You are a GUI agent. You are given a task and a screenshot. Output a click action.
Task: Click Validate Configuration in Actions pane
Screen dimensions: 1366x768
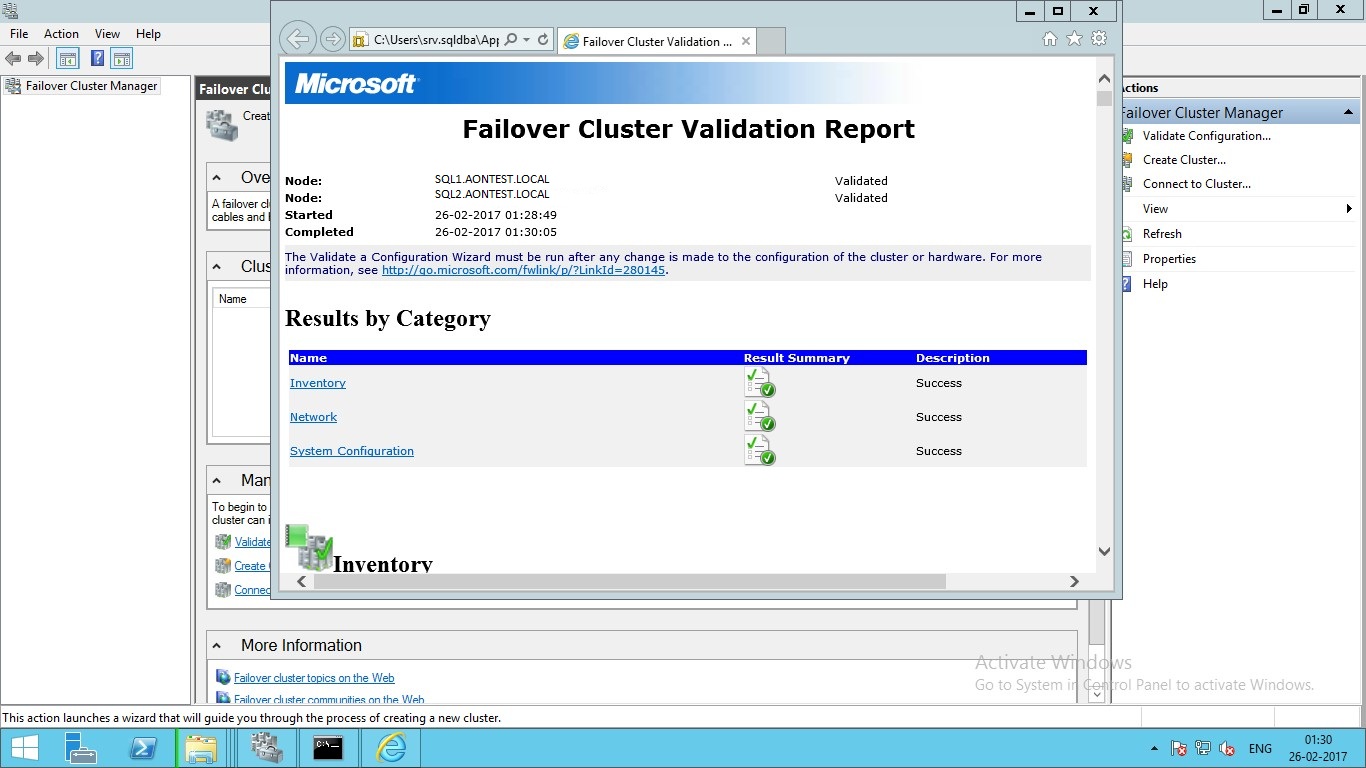point(1206,136)
